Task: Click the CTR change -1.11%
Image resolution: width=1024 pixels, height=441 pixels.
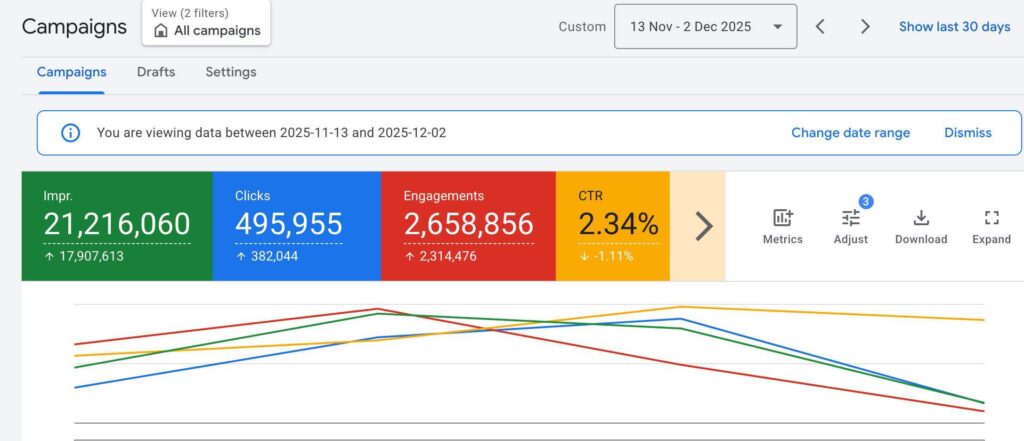Action: [612, 256]
